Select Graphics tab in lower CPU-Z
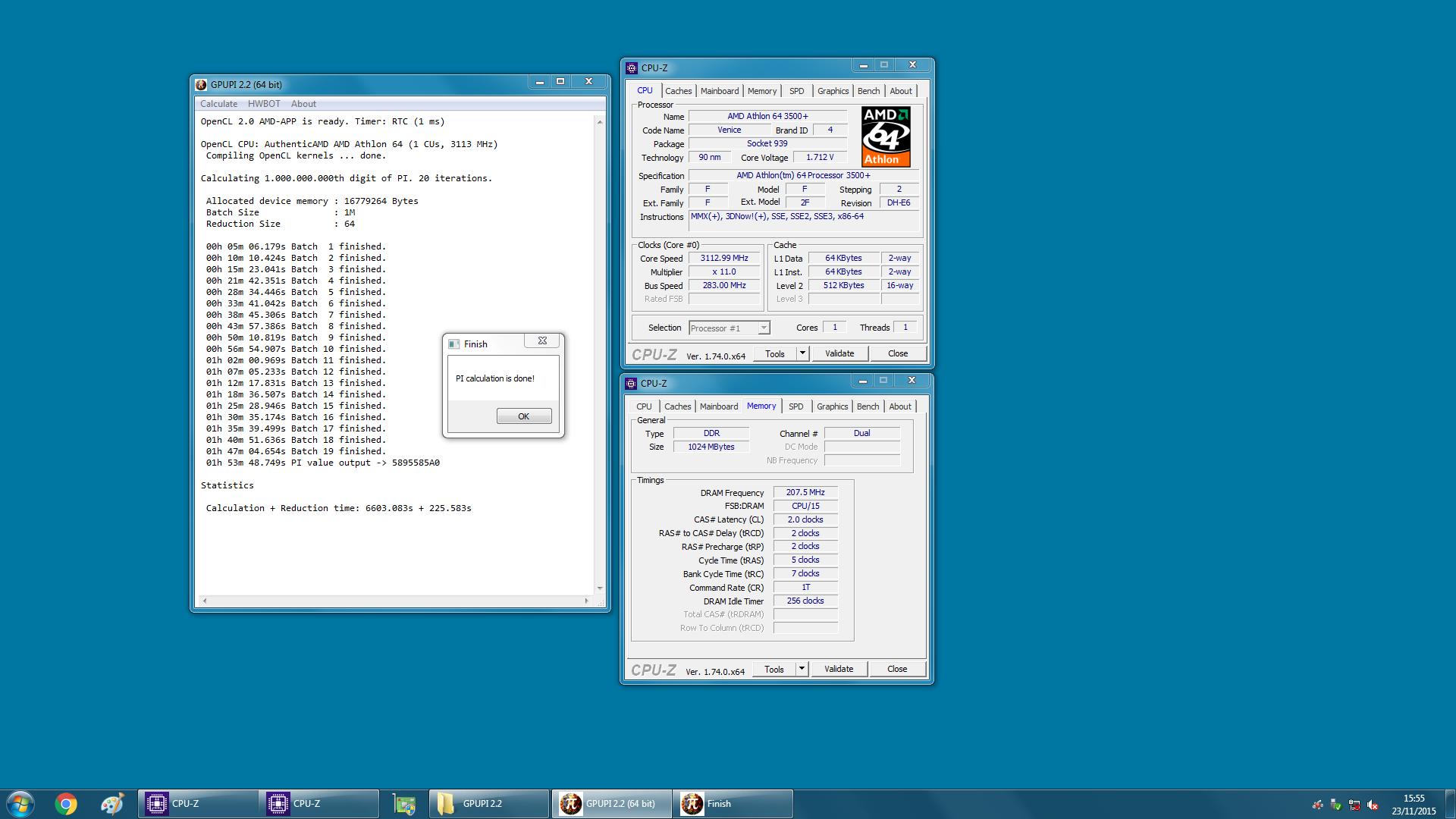Image resolution: width=1456 pixels, height=819 pixels. point(832,406)
